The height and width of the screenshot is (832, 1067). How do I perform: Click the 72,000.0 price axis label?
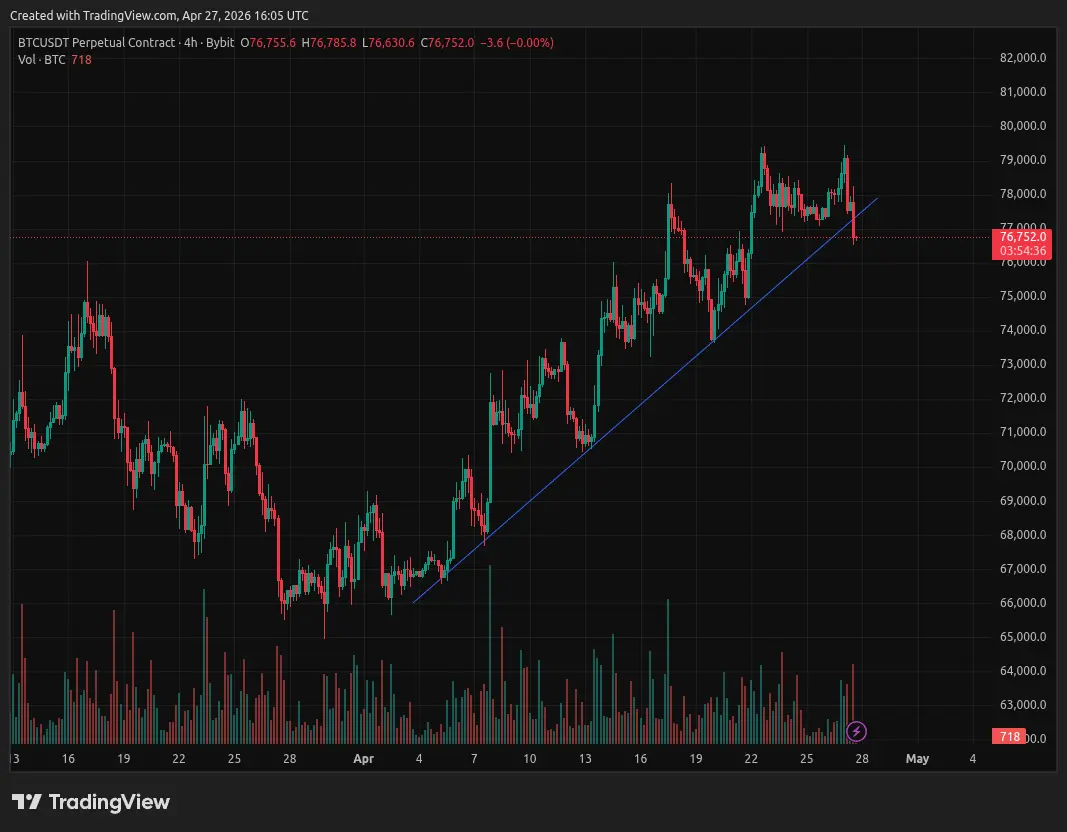[x=1023, y=398]
